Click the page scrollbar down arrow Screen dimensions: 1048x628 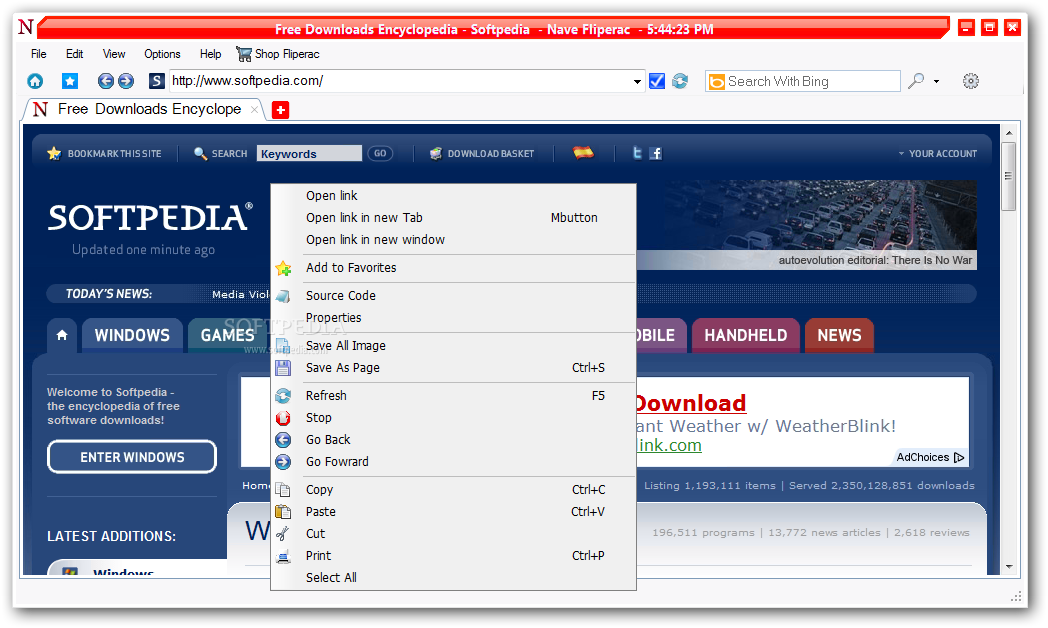tap(1009, 567)
